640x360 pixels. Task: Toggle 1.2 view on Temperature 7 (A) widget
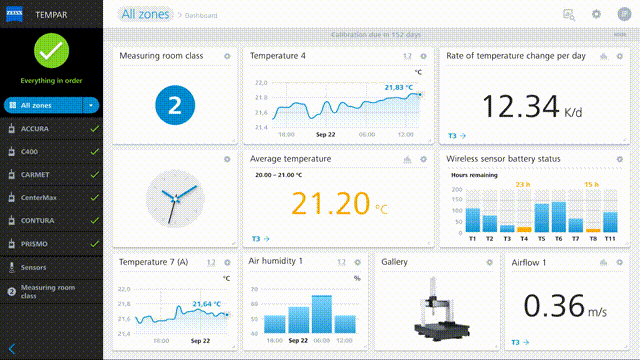(x=211, y=262)
